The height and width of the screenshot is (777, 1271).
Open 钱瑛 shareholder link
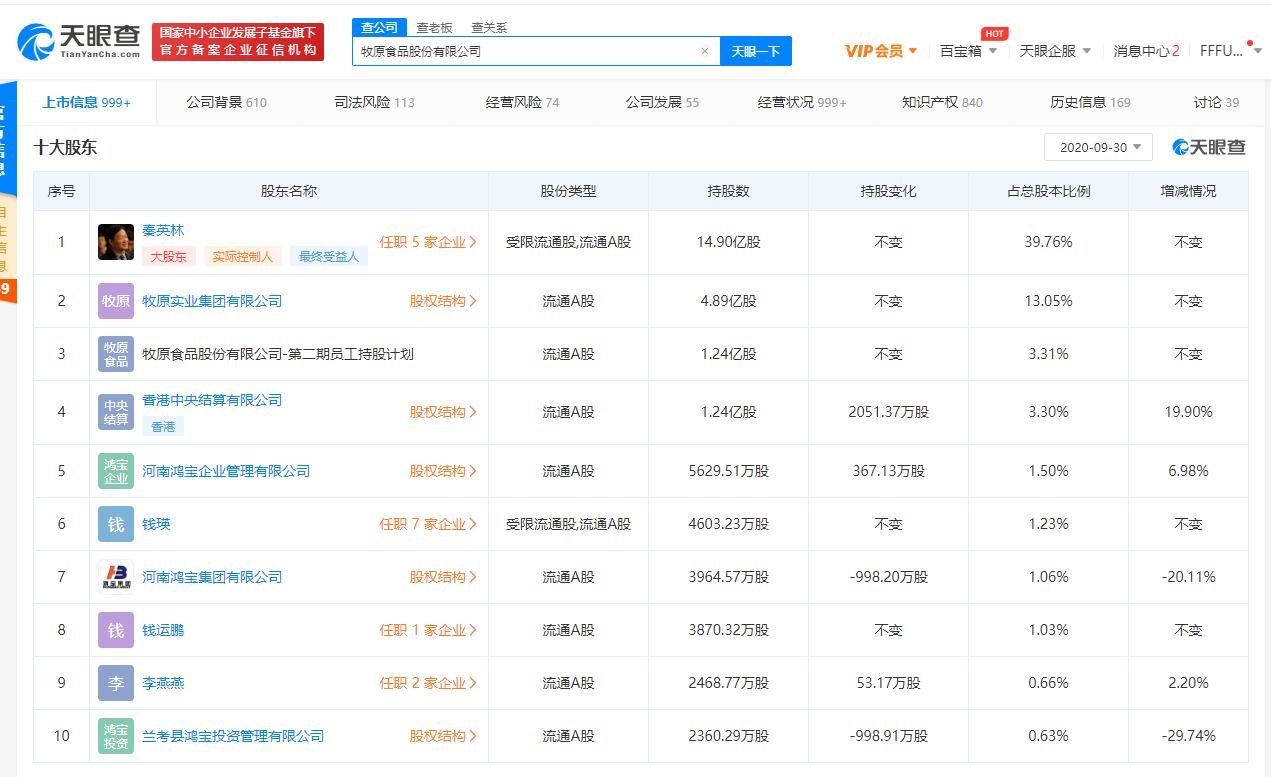coord(156,524)
